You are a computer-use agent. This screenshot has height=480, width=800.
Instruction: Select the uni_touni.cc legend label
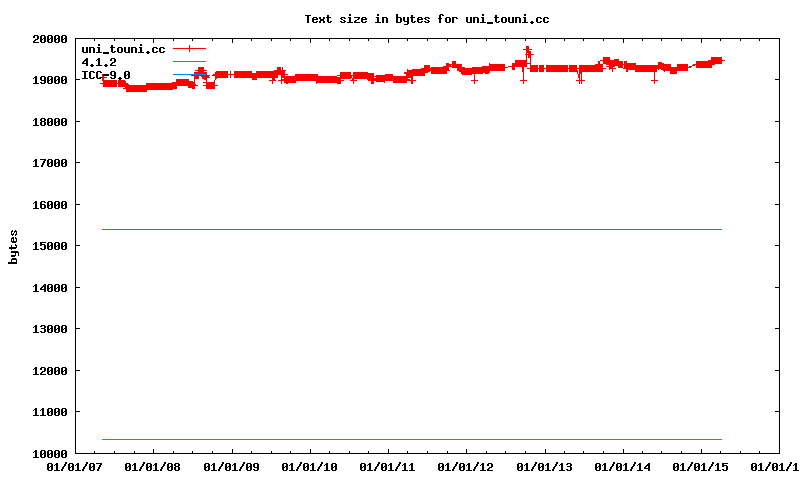pos(123,49)
